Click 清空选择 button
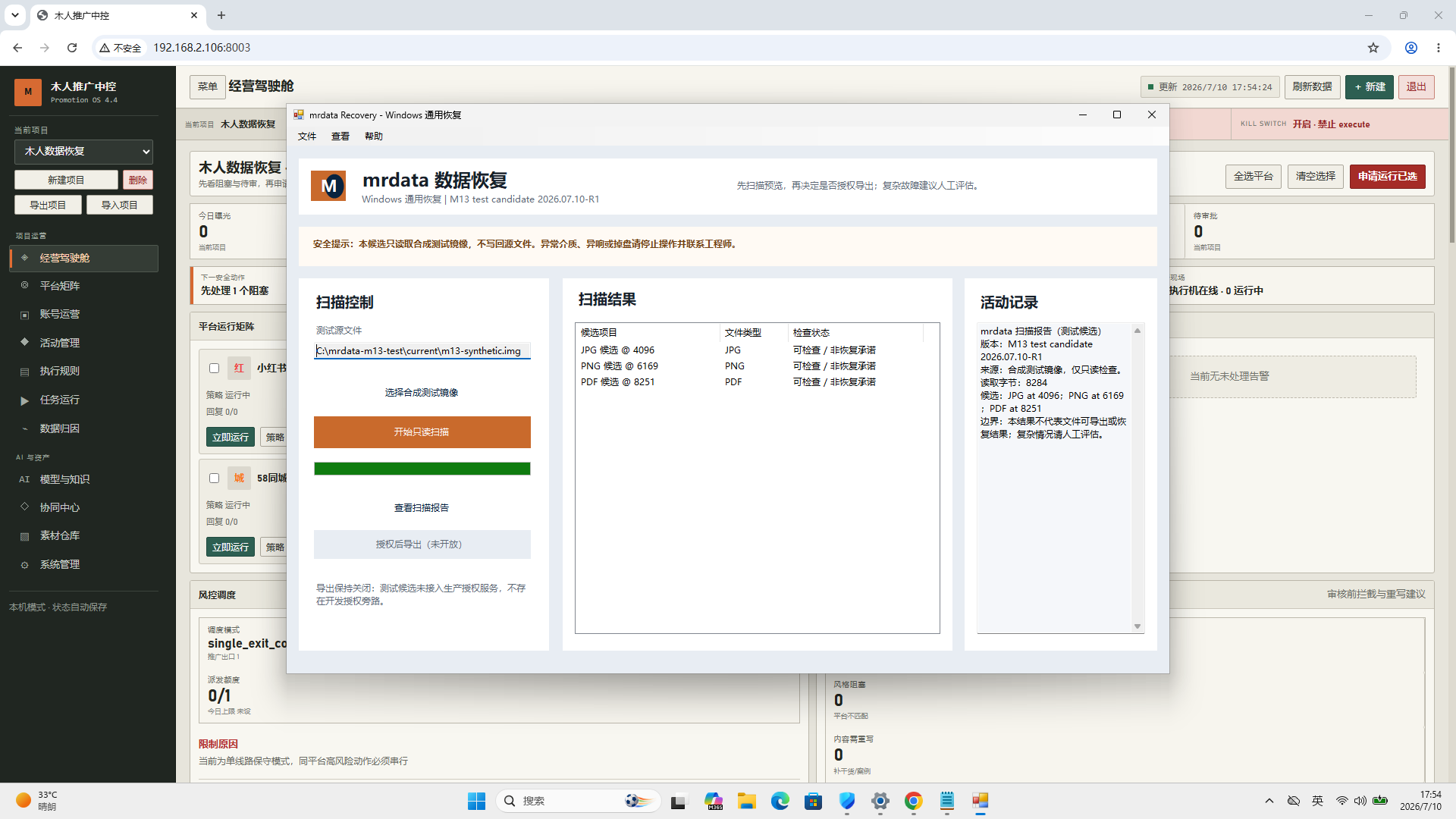The image size is (1456, 819). pos(1316,177)
